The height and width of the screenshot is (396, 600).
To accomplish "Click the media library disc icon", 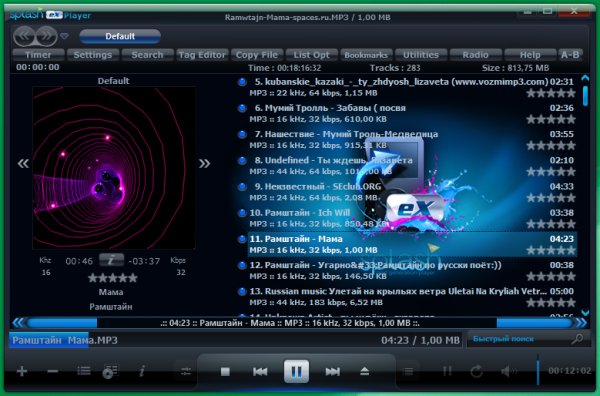I will click(x=111, y=371).
